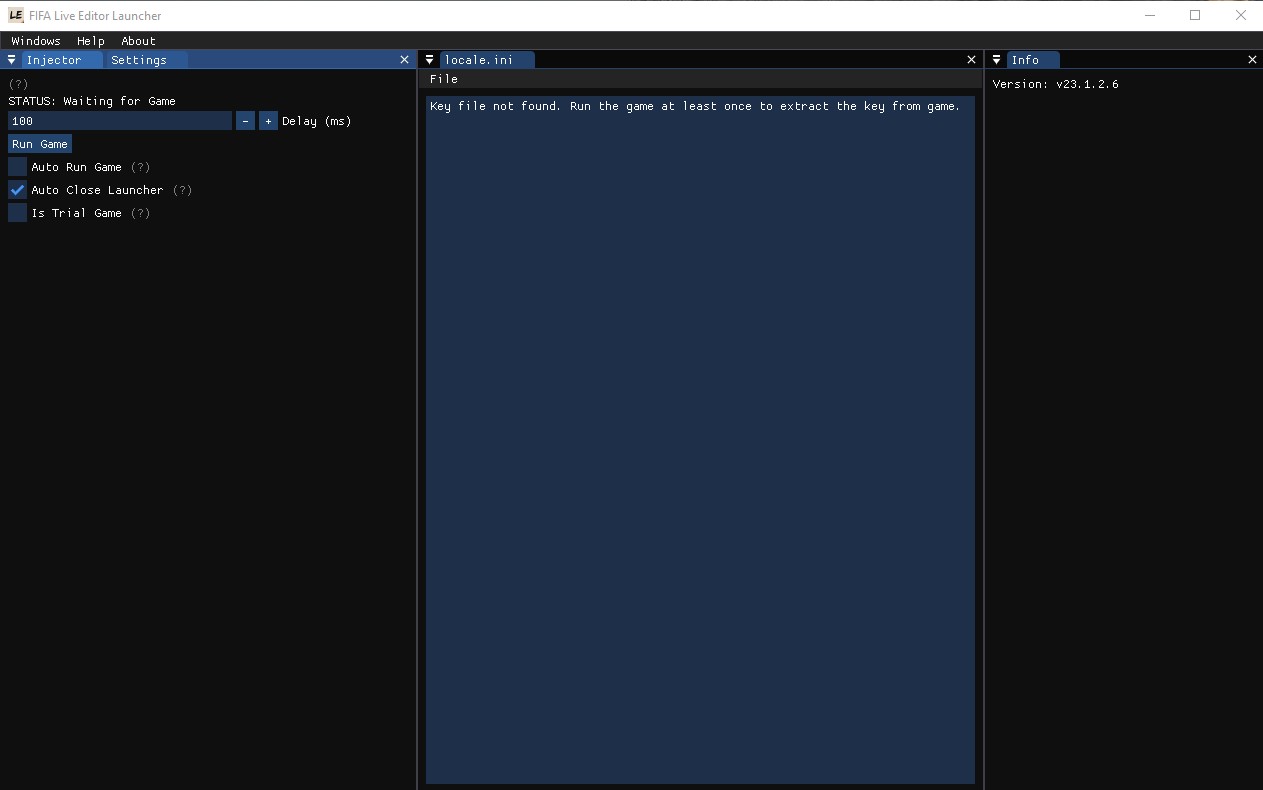
Task: Open the File menu in locale.ini panel
Action: pos(444,79)
